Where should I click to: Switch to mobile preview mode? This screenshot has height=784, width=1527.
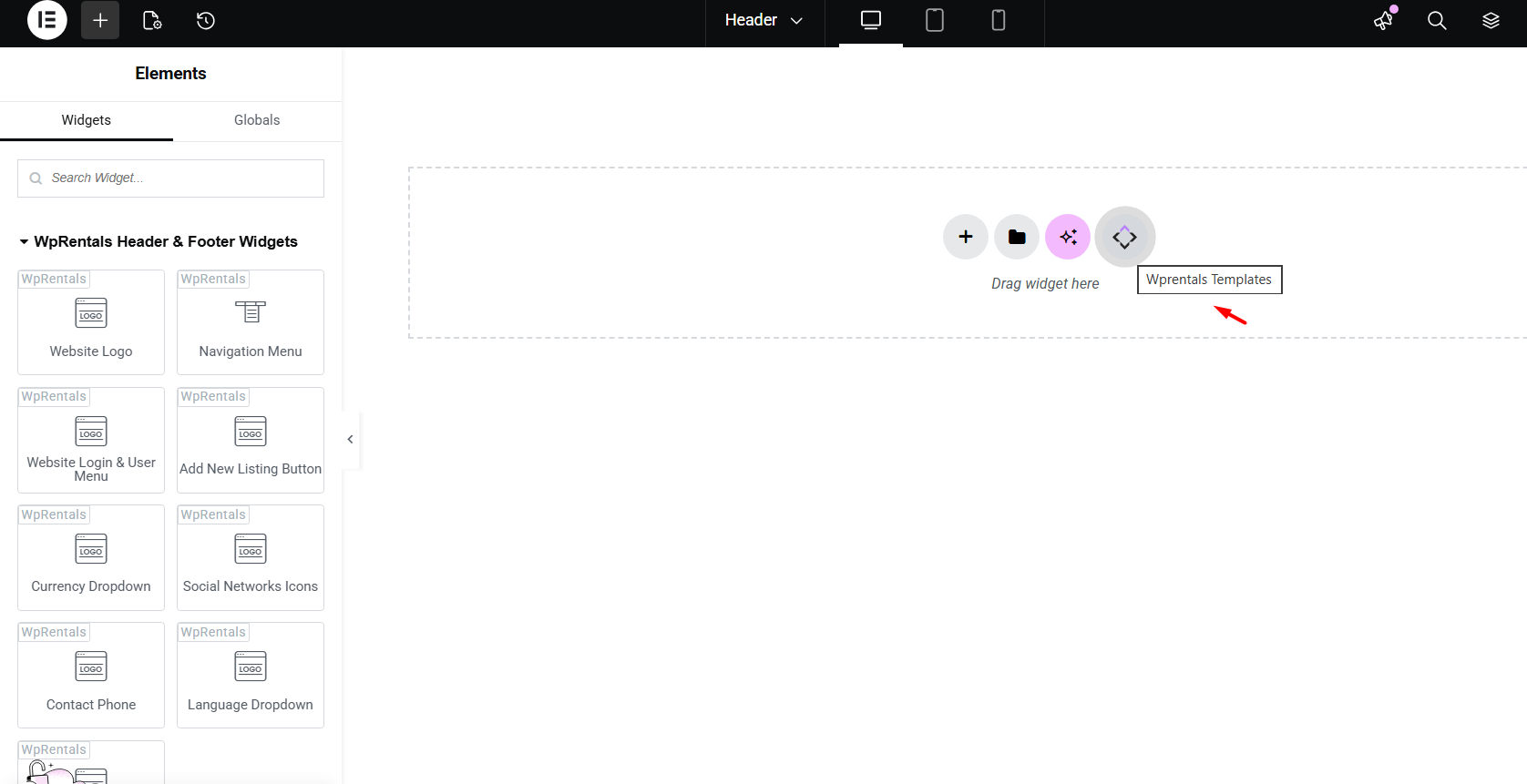[x=999, y=20]
